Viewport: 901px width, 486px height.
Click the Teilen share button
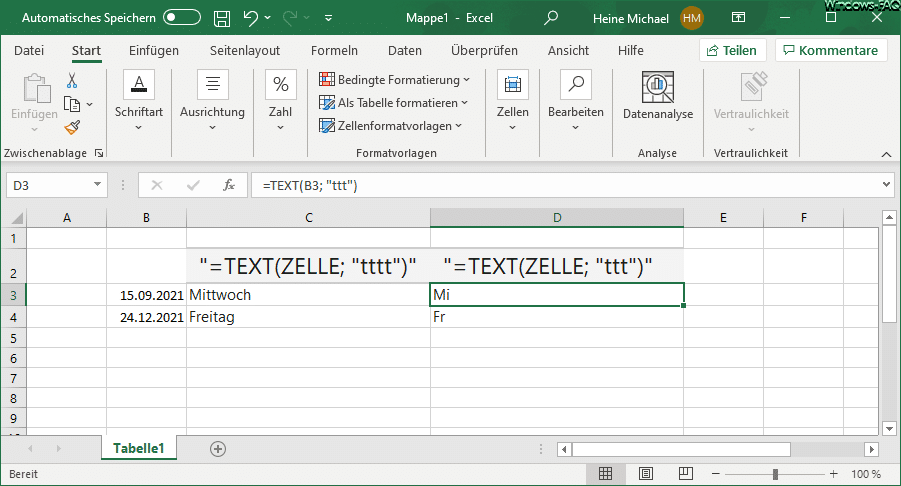[x=732, y=51]
